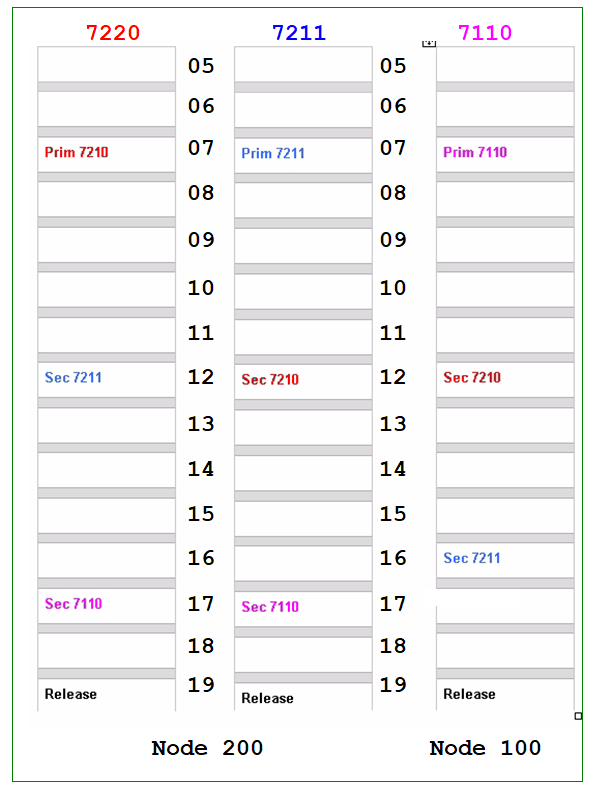Click Sec 7110 in the 7211 column
The width and height of the screenshot is (594, 792).
tap(270, 607)
